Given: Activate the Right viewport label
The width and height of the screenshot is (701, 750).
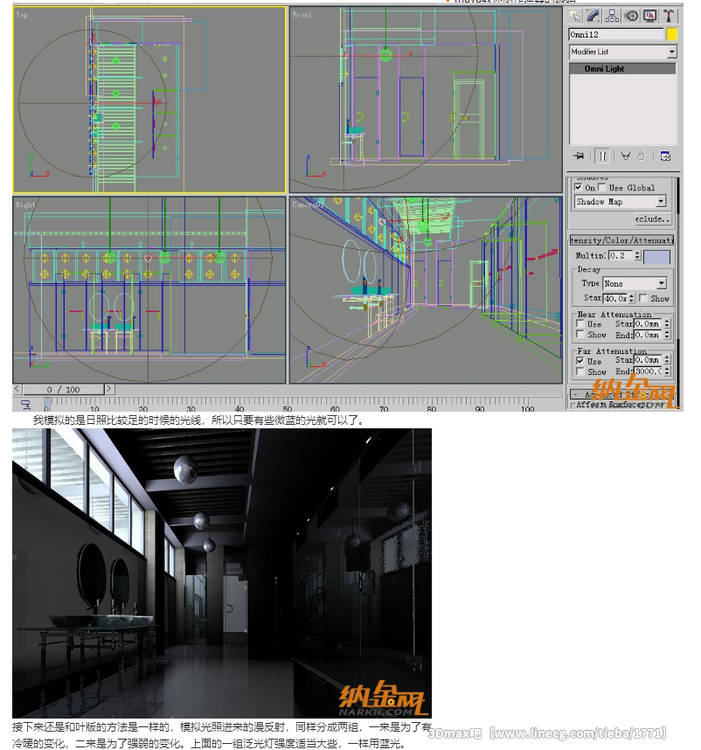Looking at the screenshot, I should tap(25, 204).
